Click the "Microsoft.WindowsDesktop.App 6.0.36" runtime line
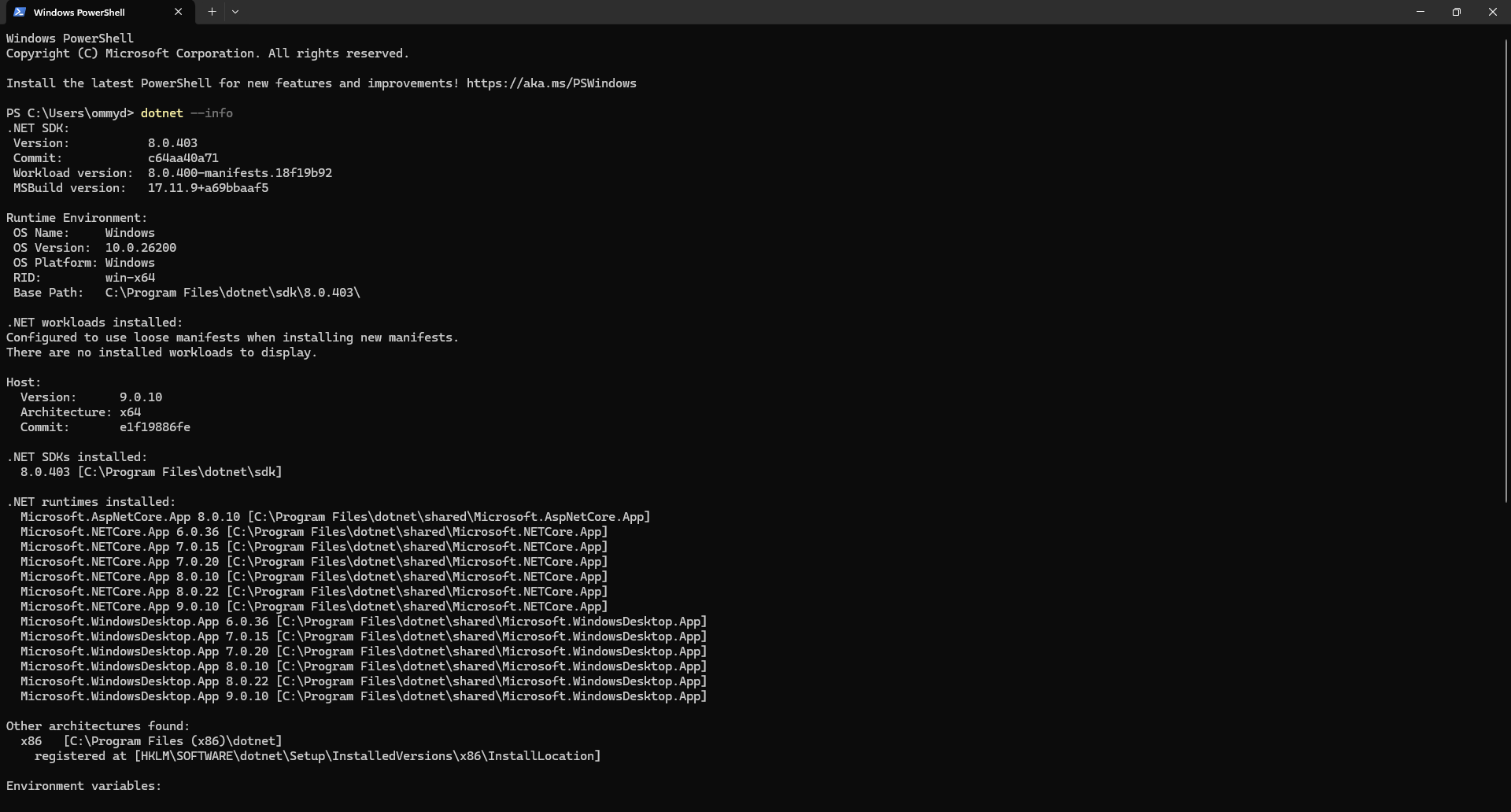Screen dimensions: 1511x812 point(364,622)
